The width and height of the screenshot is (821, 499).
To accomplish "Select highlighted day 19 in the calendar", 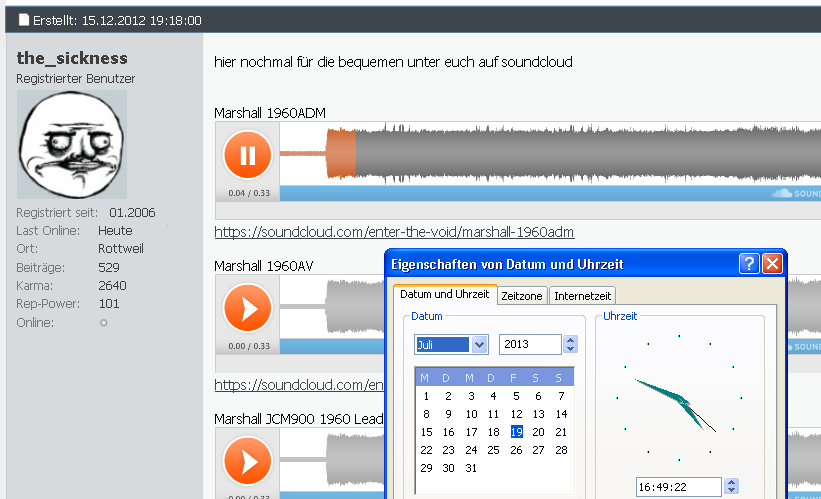I will tap(516, 432).
